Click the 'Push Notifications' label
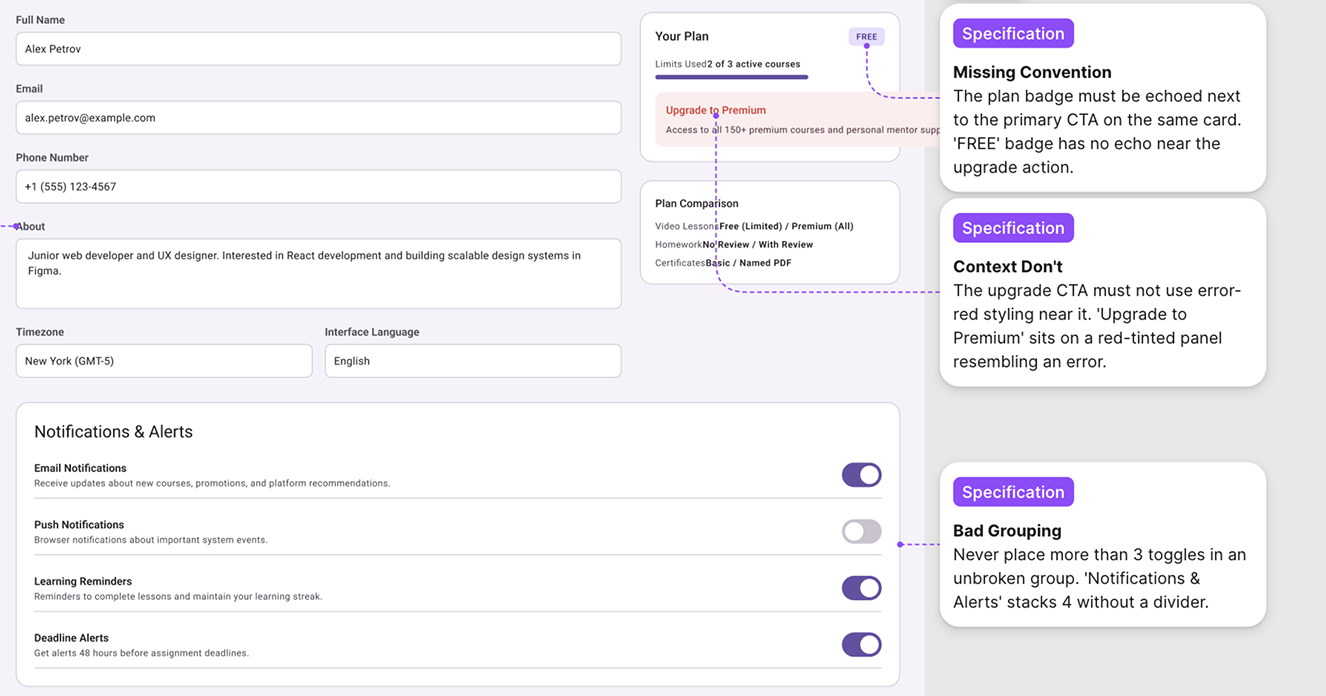The width and height of the screenshot is (1326, 696). (x=79, y=525)
